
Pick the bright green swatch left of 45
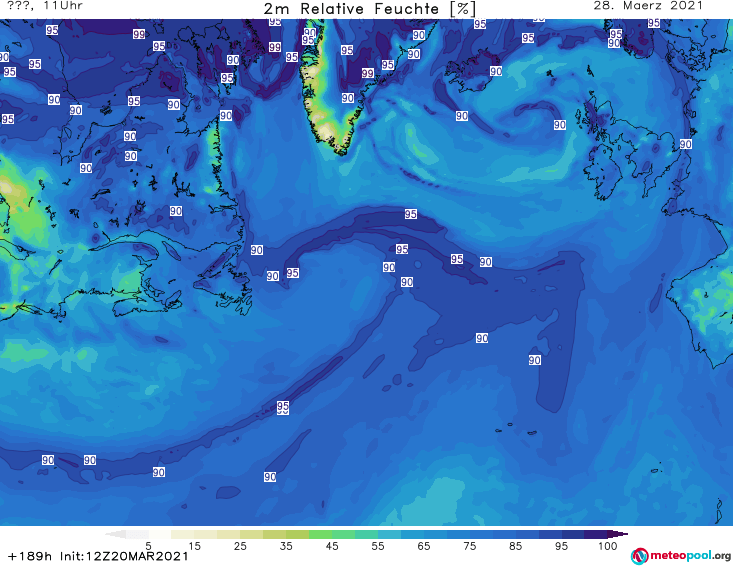point(320,534)
